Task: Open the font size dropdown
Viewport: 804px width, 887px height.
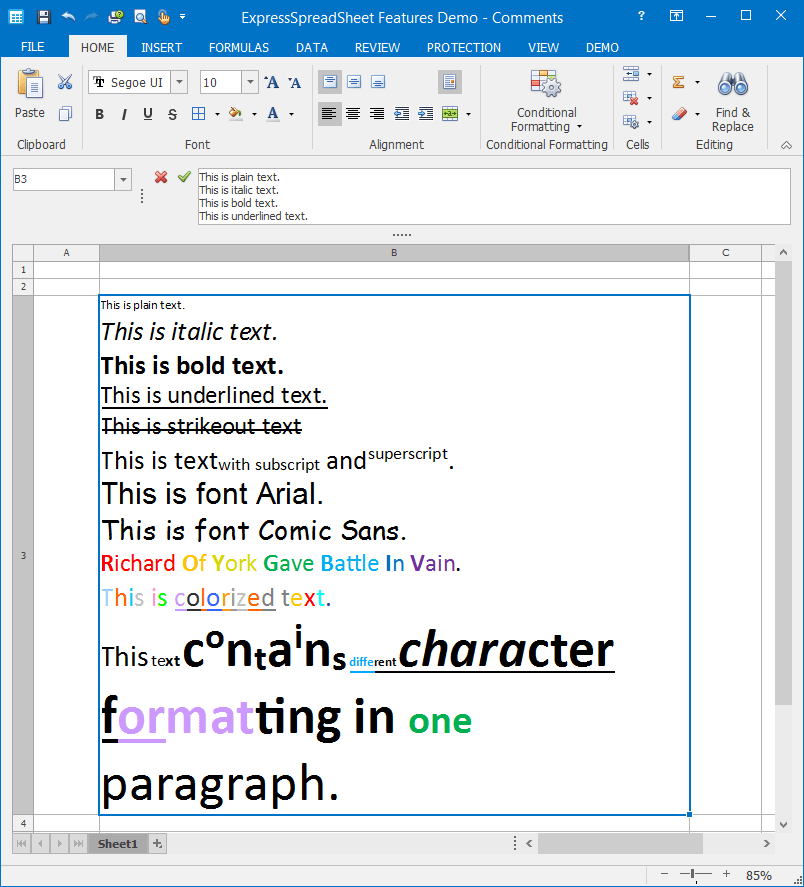Action: tap(250, 82)
